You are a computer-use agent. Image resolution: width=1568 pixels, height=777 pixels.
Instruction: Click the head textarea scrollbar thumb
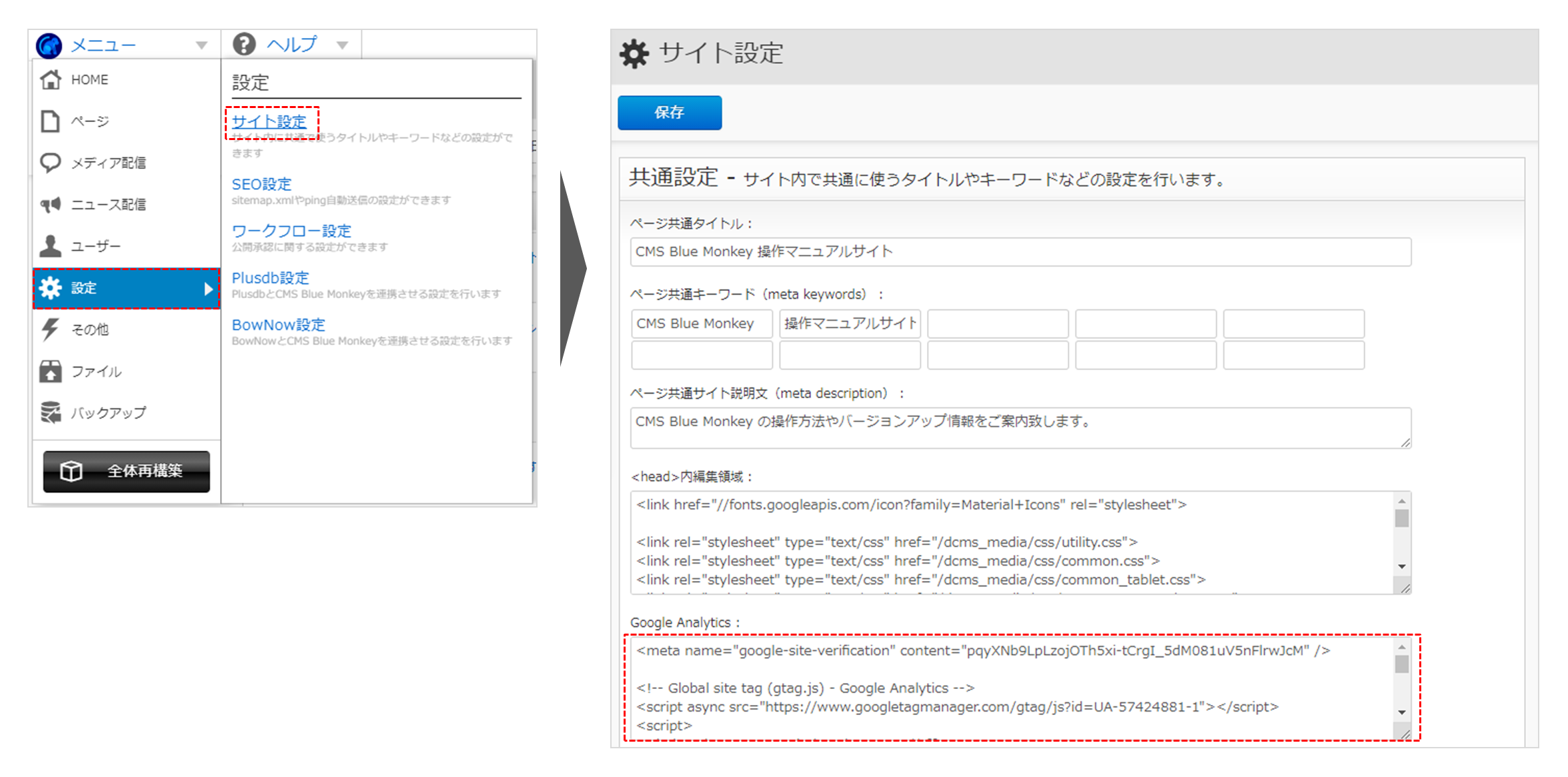pyautogui.click(x=1402, y=518)
